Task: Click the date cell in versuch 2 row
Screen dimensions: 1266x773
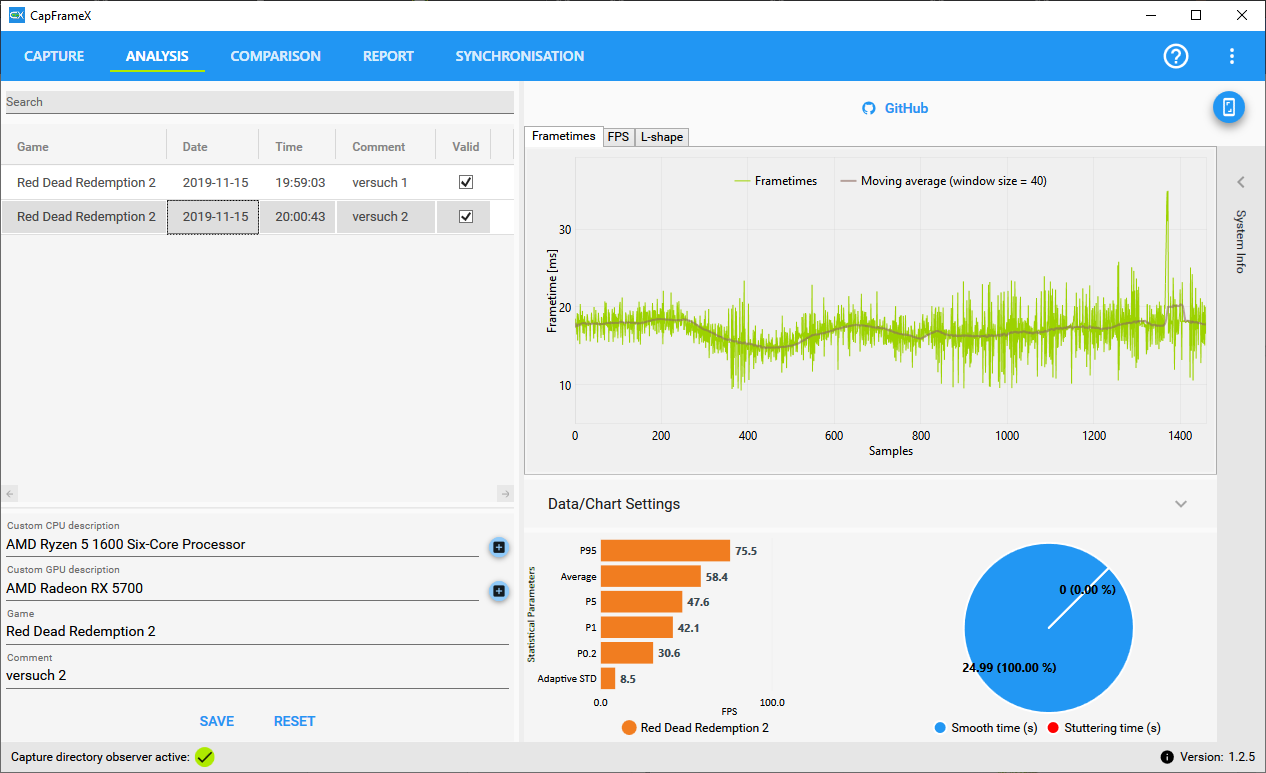Action: [213, 217]
